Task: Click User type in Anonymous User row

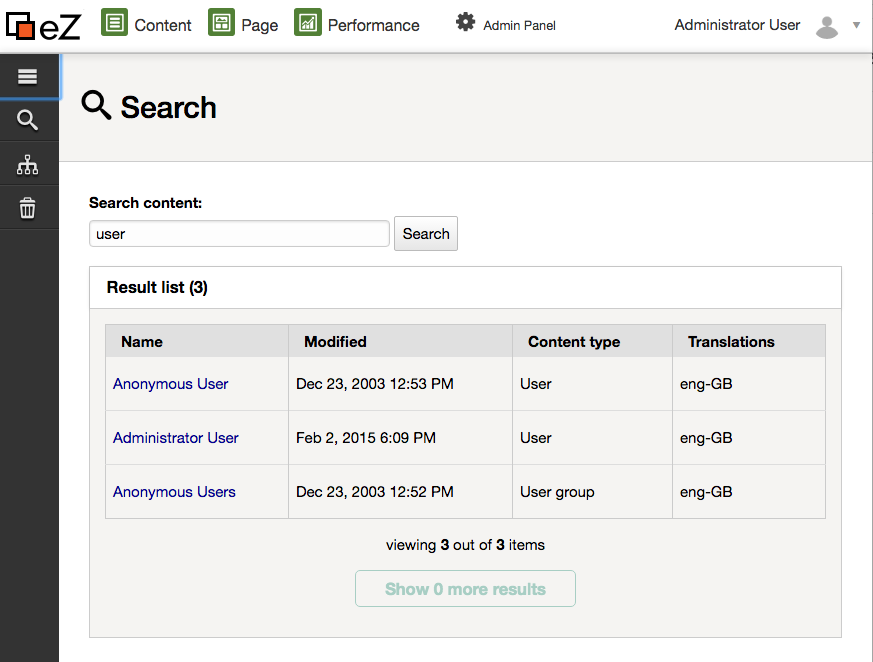Action: (x=536, y=384)
